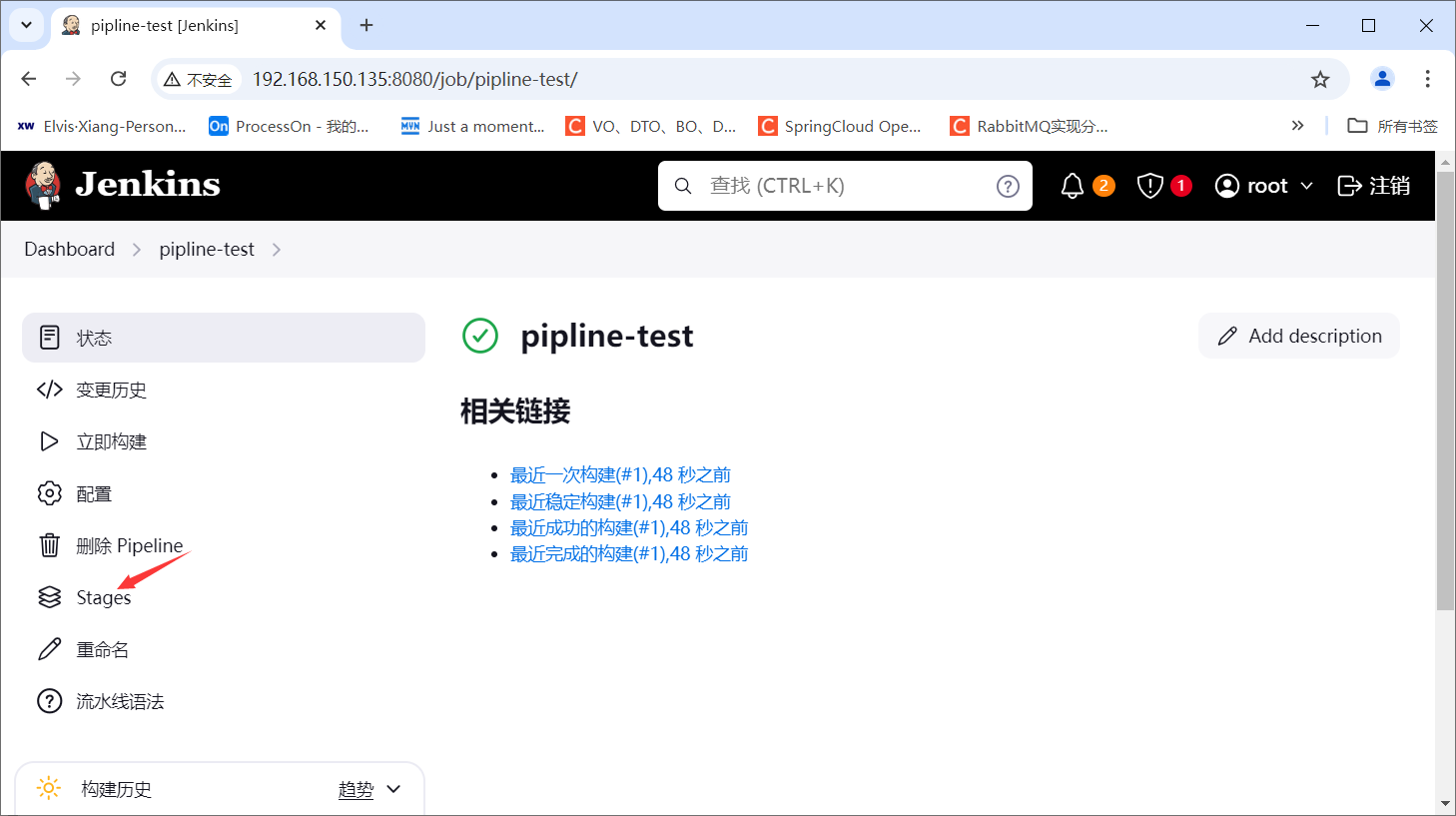Image resolution: width=1456 pixels, height=816 pixels.
Task: Close the pipline-test [Jenkins] tab
Action: [x=321, y=25]
